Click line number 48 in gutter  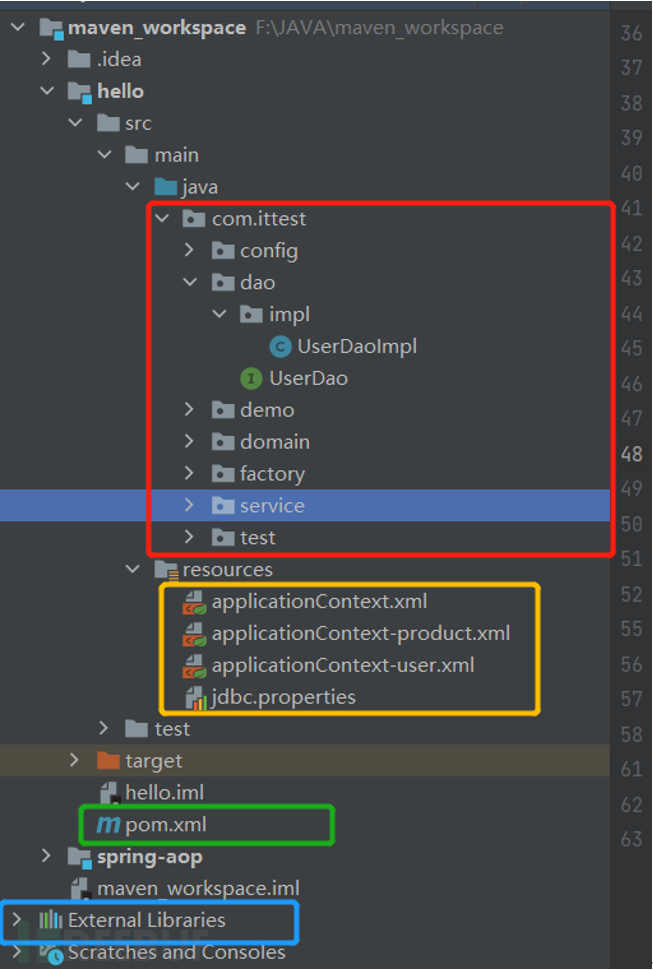tap(630, 454)
